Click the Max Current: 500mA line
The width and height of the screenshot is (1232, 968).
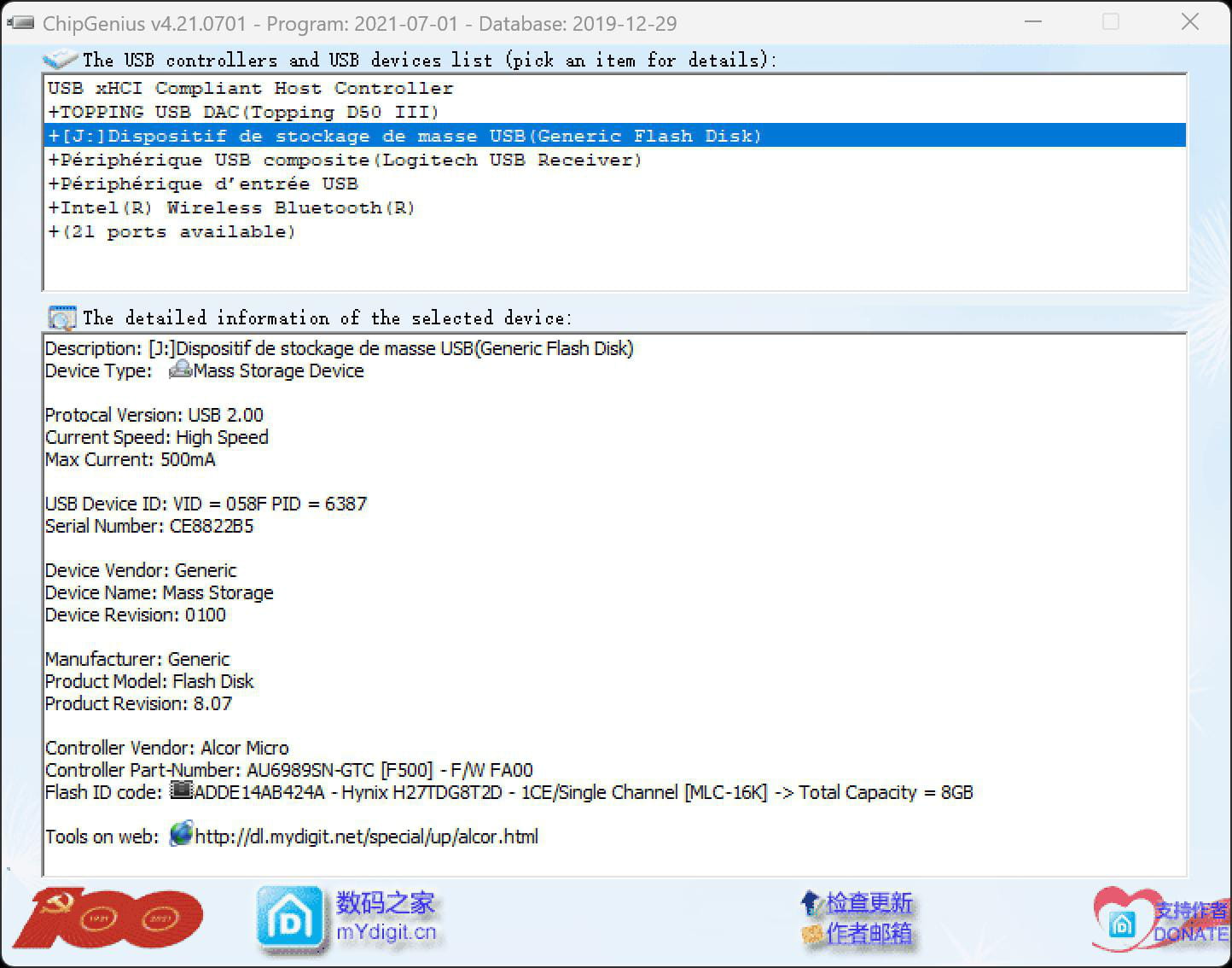coord(131,459)
